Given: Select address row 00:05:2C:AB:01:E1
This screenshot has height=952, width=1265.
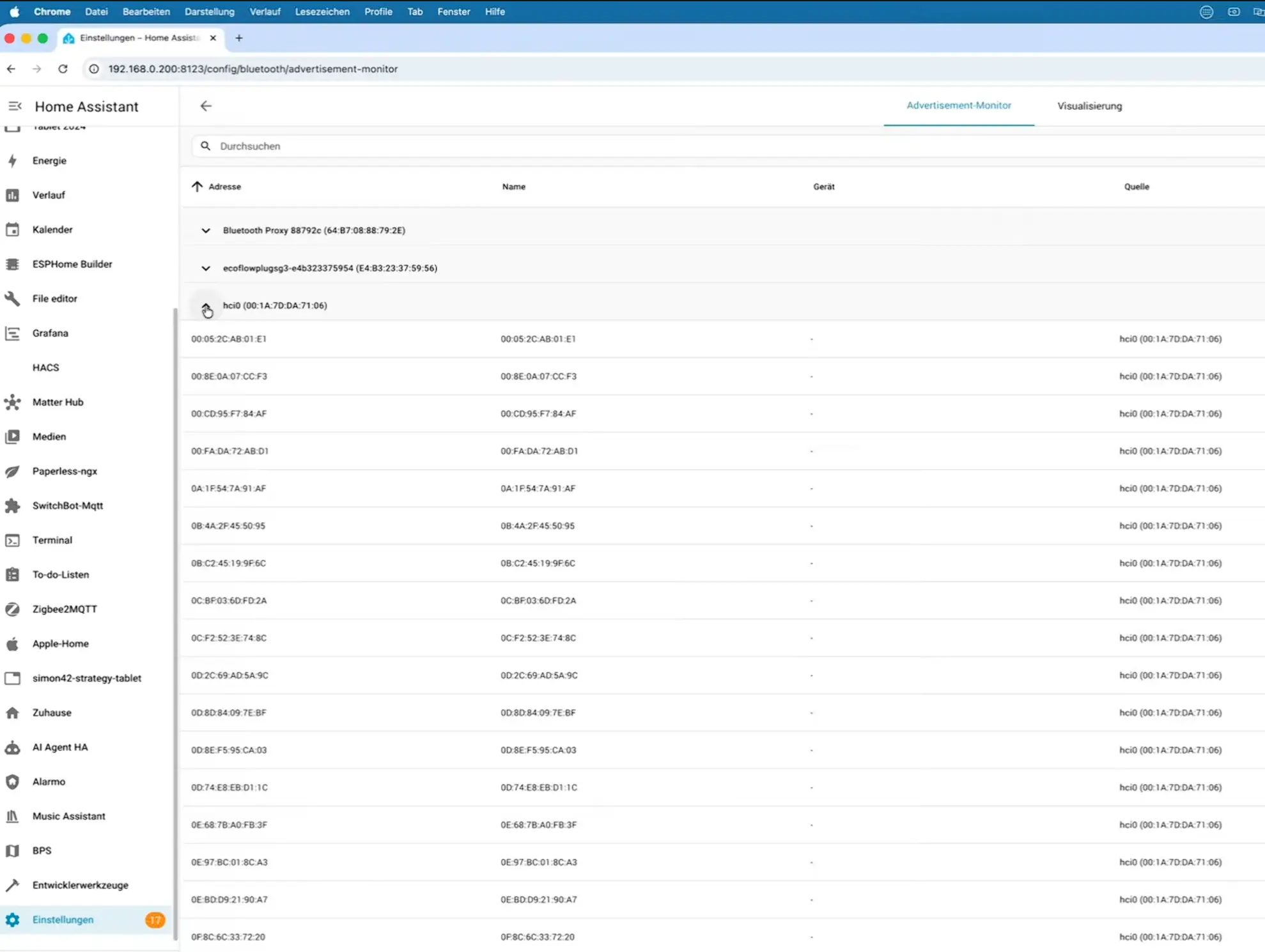Looking at the screenshot, I should (x=723, y=339).
